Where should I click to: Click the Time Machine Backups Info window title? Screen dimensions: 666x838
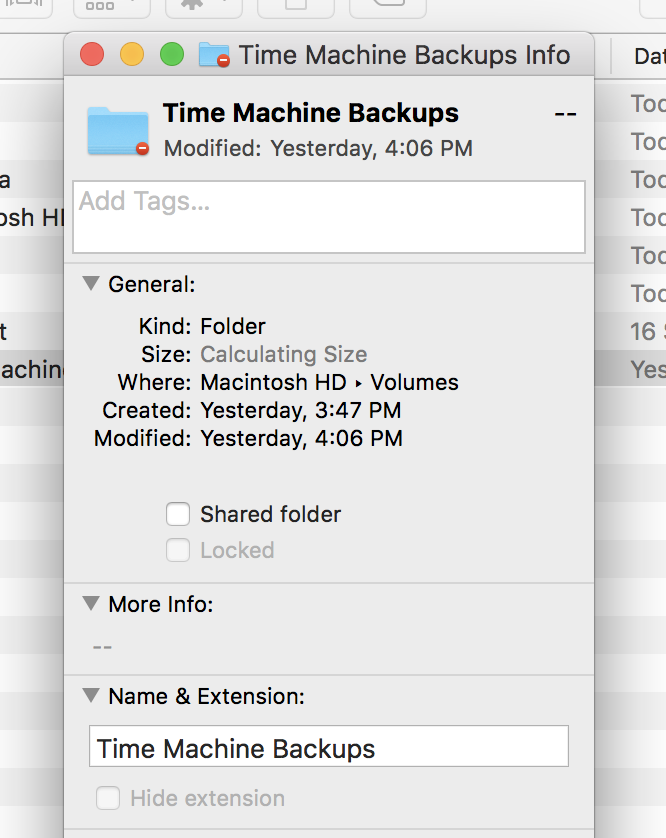coord(405,55)
